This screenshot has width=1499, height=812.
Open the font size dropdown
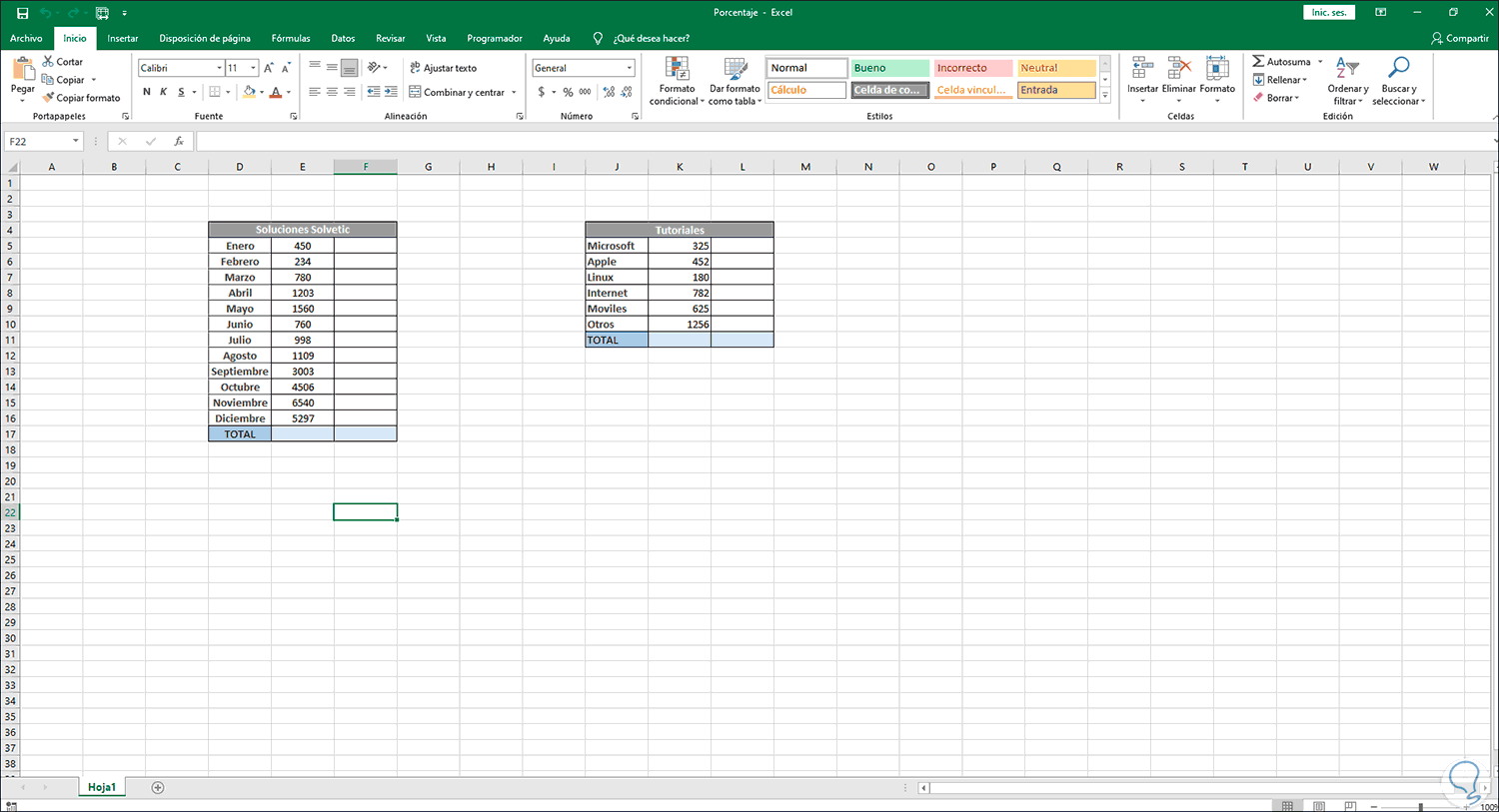254,68
